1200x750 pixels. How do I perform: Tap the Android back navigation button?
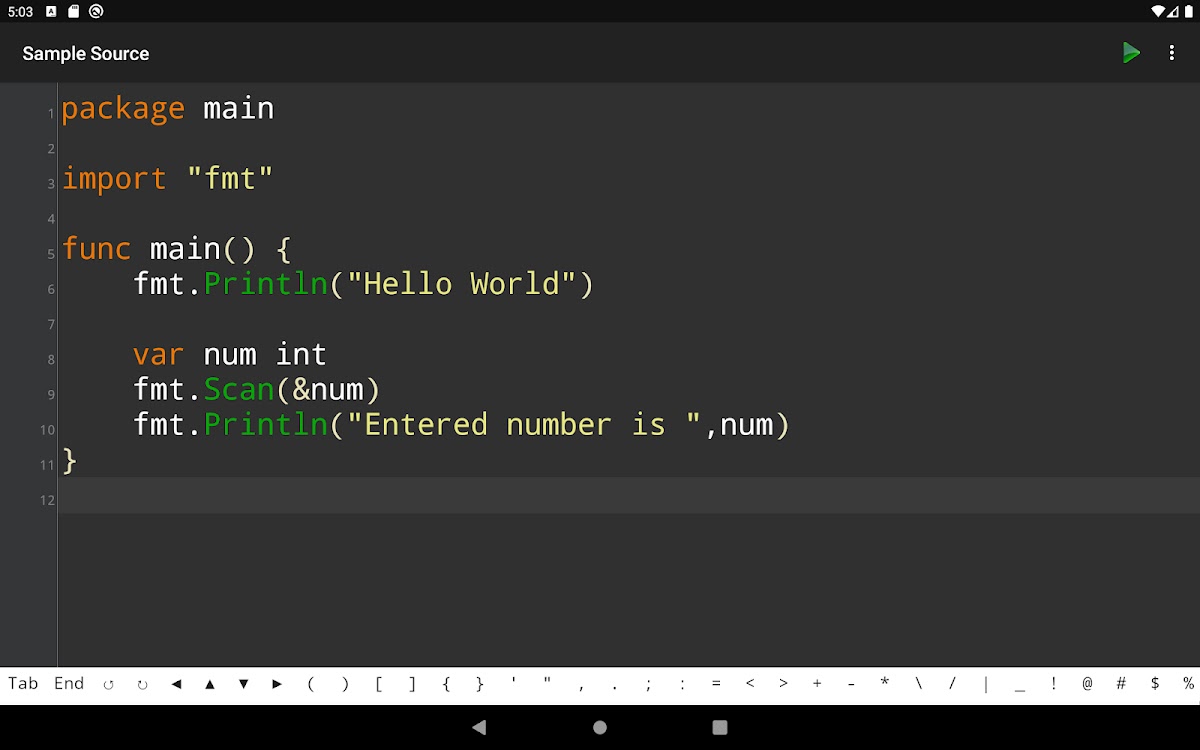point(479,727)
